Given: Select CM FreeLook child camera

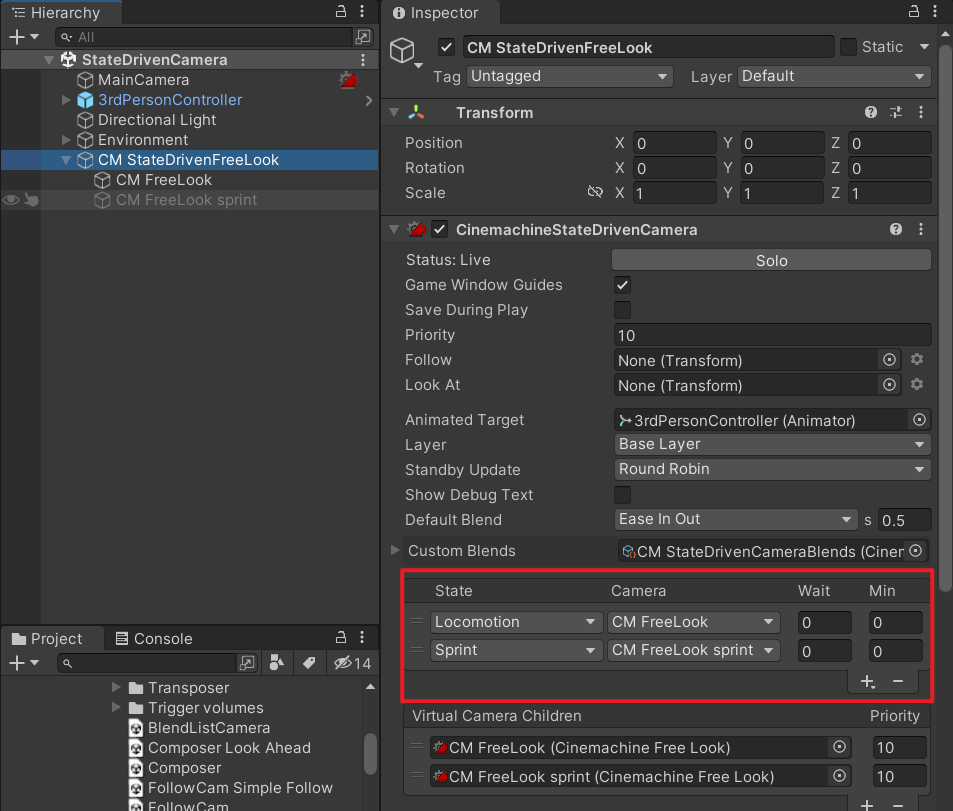Looking at the screenshot, I should [164, 180].
